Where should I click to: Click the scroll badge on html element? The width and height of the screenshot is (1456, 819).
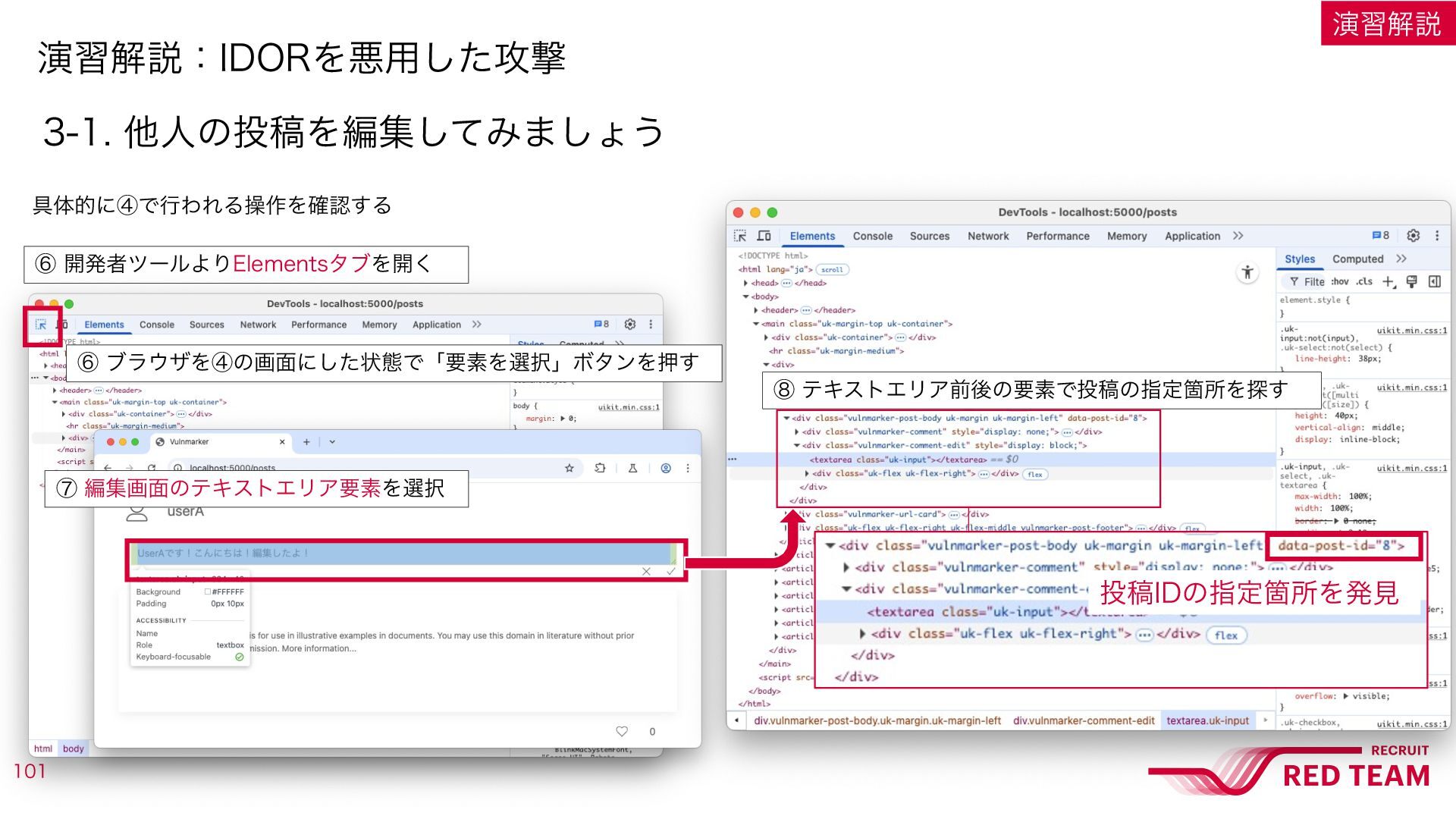tap(833, 270)
